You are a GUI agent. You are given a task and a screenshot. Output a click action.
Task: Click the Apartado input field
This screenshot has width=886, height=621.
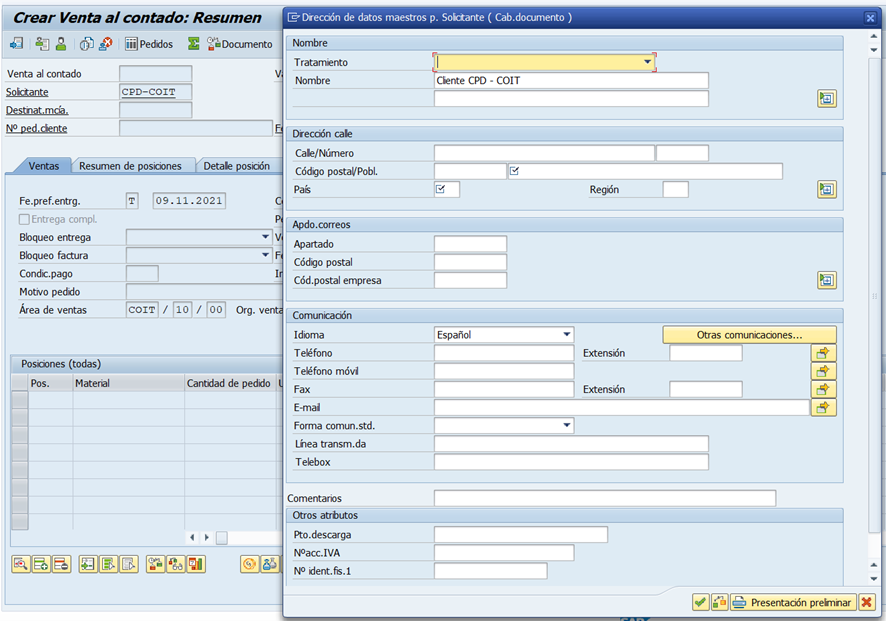coord(470,244)
